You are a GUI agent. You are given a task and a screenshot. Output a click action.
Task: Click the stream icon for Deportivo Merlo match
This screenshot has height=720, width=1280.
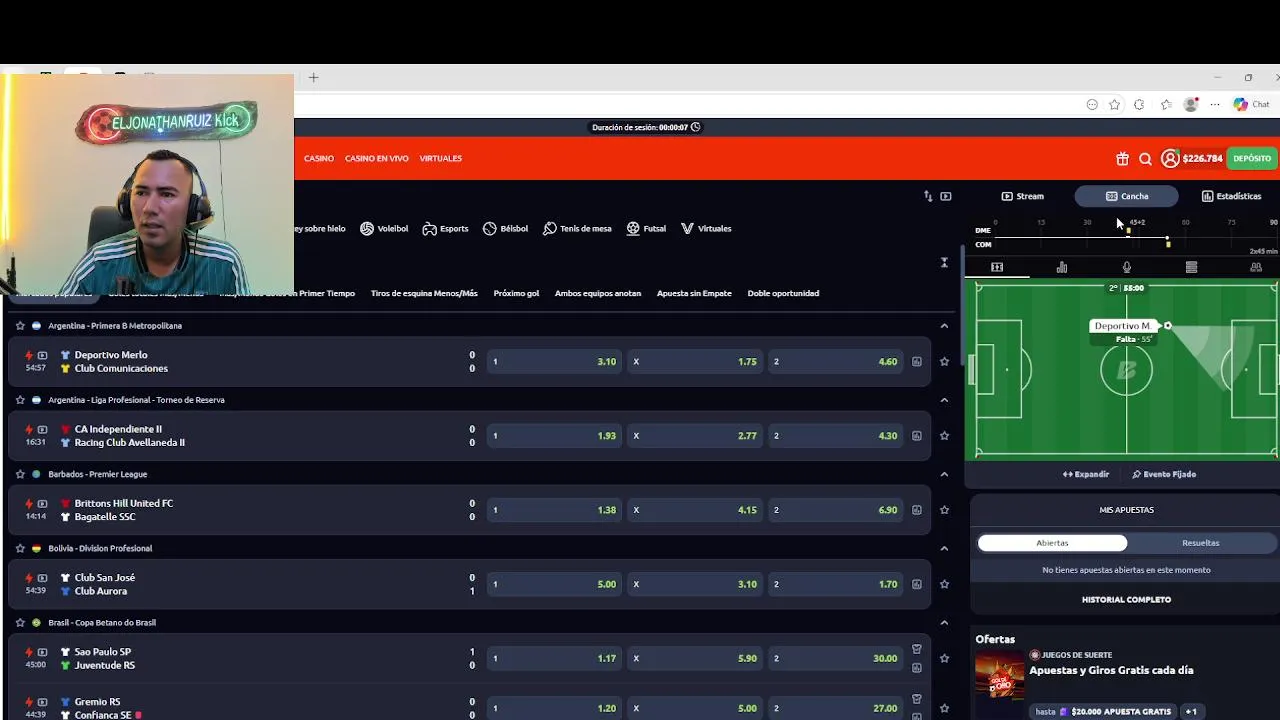pyautogui.click(x=42, y=355)
